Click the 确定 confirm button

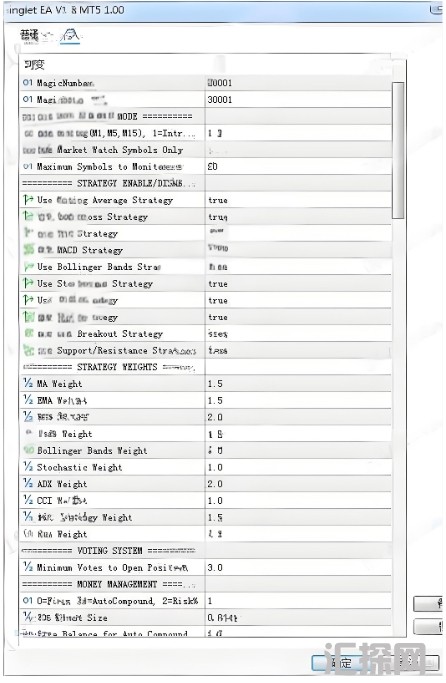click(342, 663)
